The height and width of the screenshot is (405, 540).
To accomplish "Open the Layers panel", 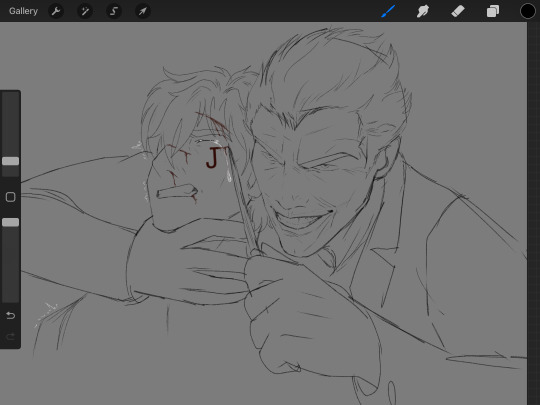I will coord(492,11).
